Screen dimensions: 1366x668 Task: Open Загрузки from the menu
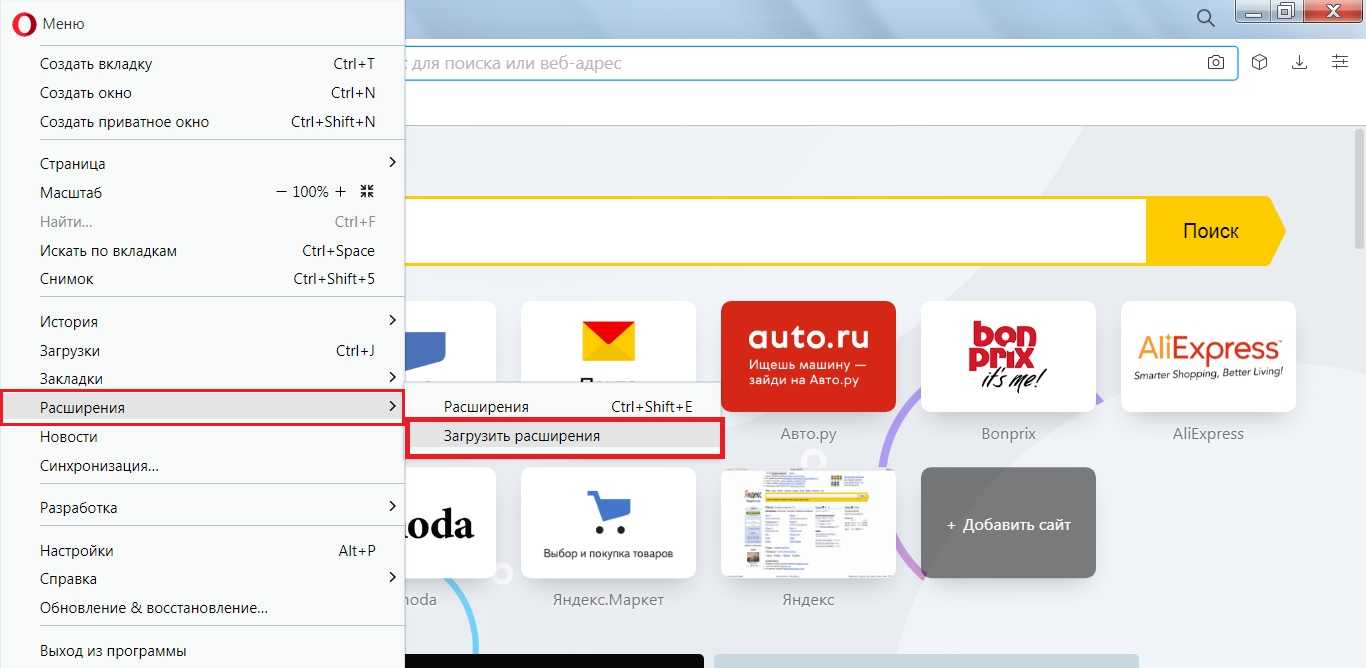click(203, 351)
